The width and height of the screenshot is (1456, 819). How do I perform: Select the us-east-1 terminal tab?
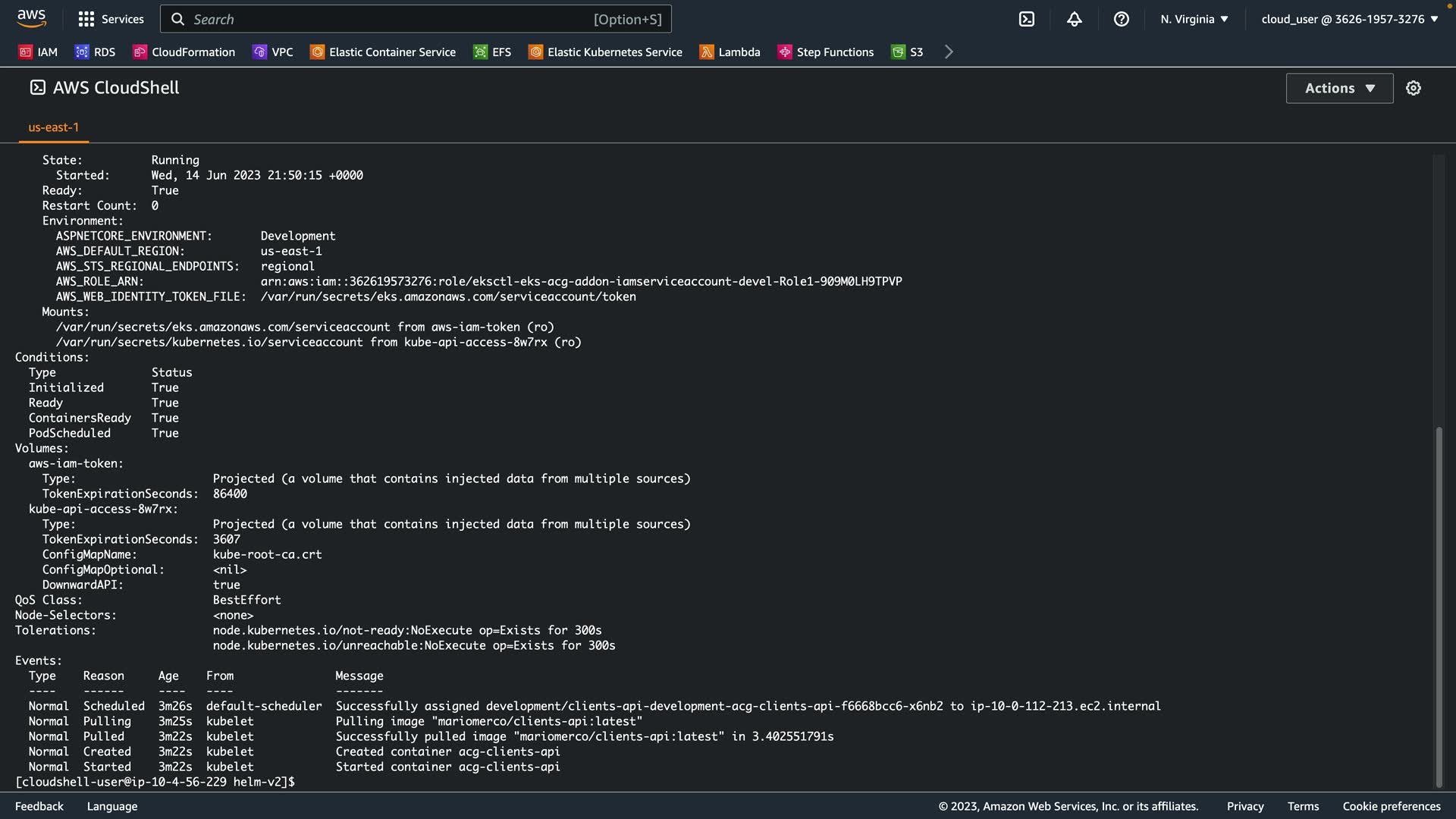point(53,127)
